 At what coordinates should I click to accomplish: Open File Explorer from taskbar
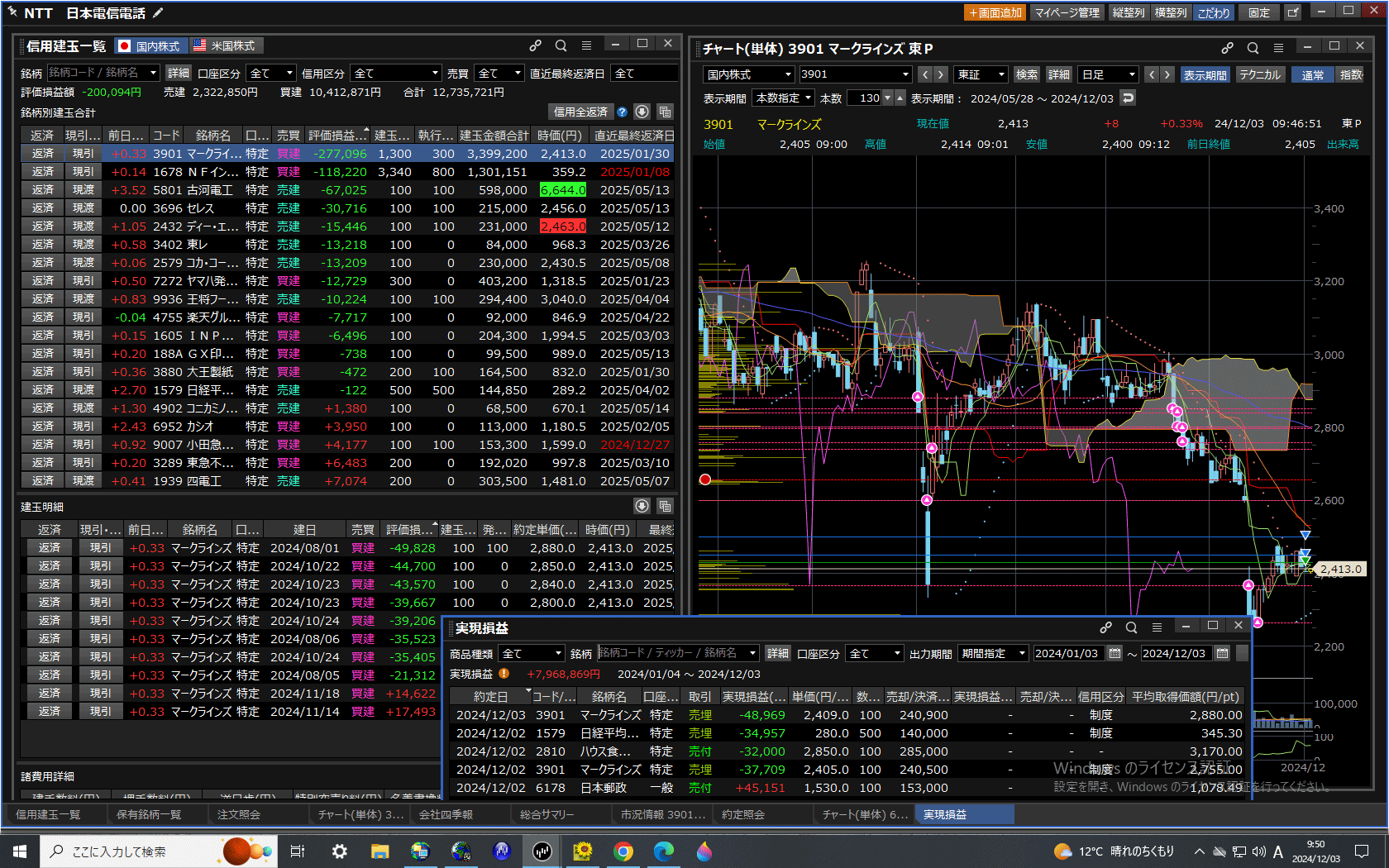tap(379, 851)
